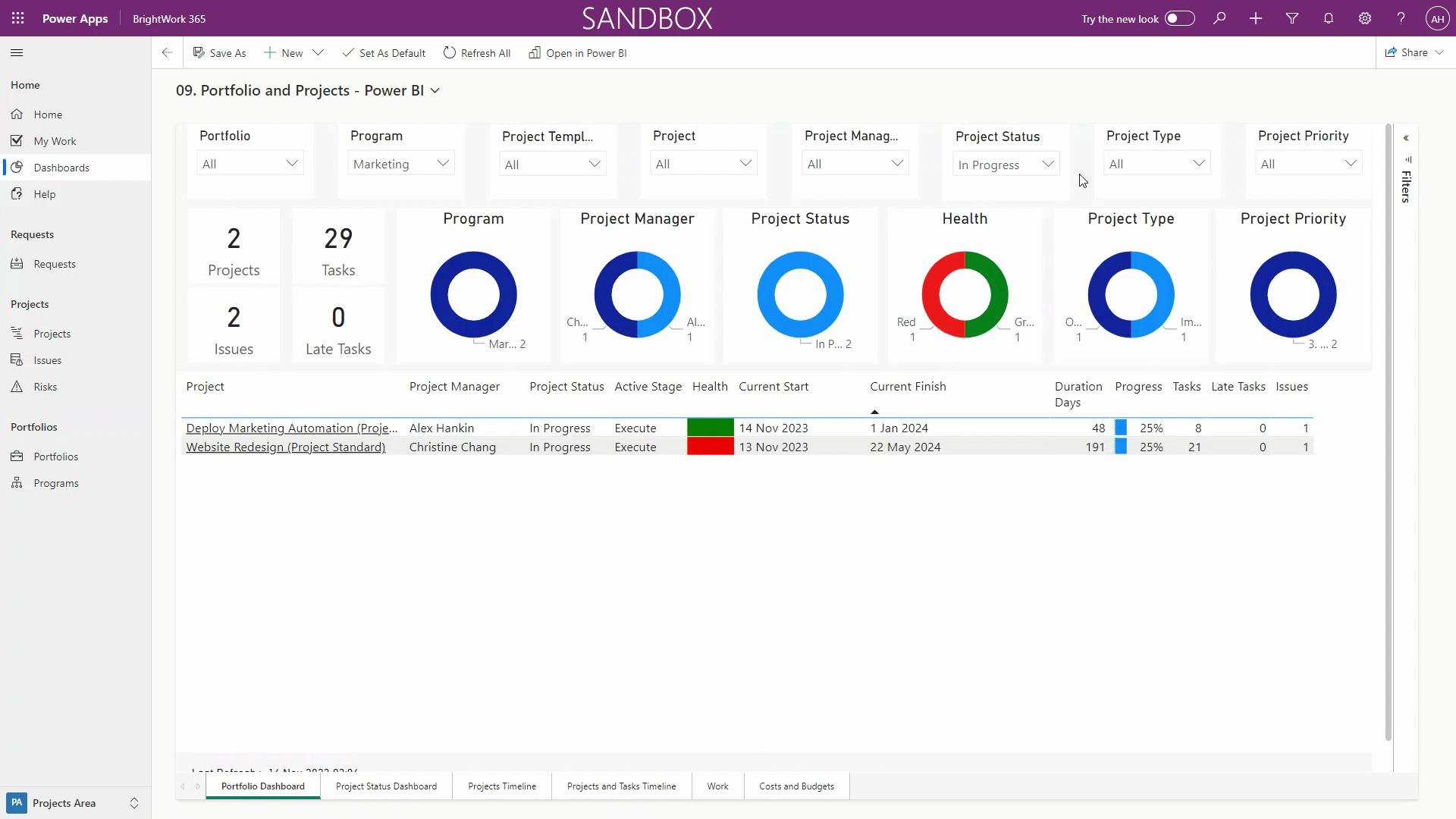1456x819 pixels.
Task: Open the app launcher waffle icon
Action: 17,18
